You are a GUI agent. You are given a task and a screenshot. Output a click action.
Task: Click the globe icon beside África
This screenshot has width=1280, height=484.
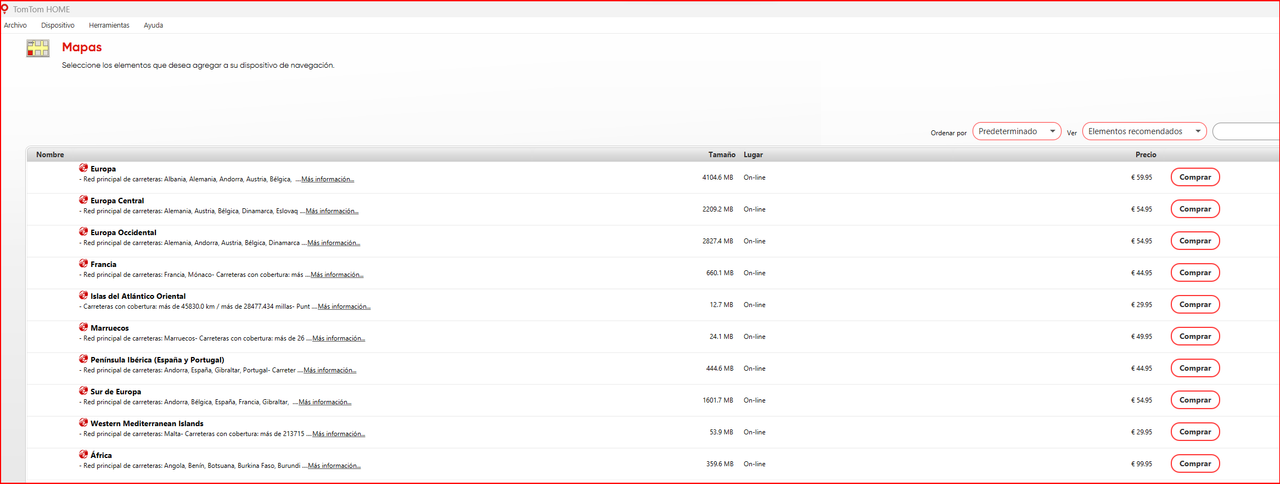pyautogui.click(x=84, y=455)
